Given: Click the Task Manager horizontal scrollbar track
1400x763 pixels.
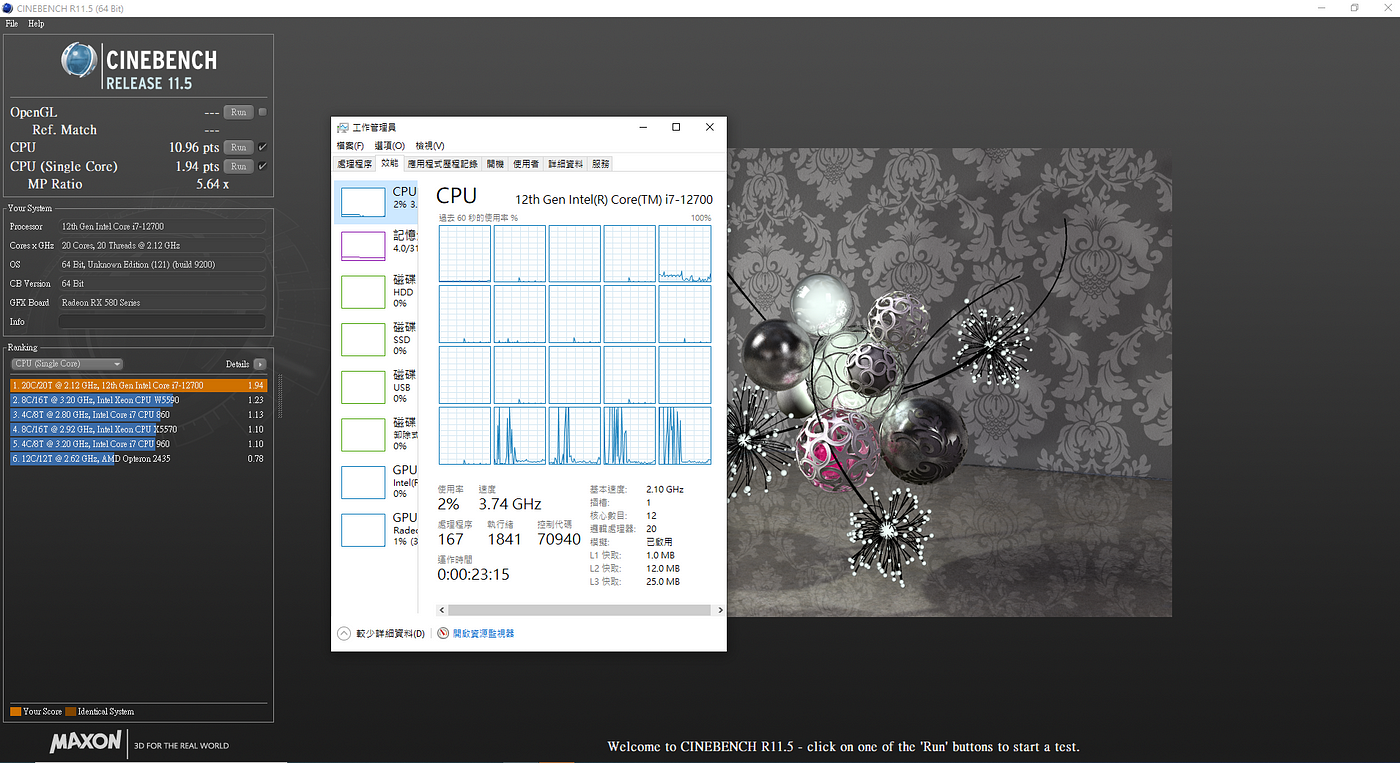Looking at the screenshot, I should (581, 609).
